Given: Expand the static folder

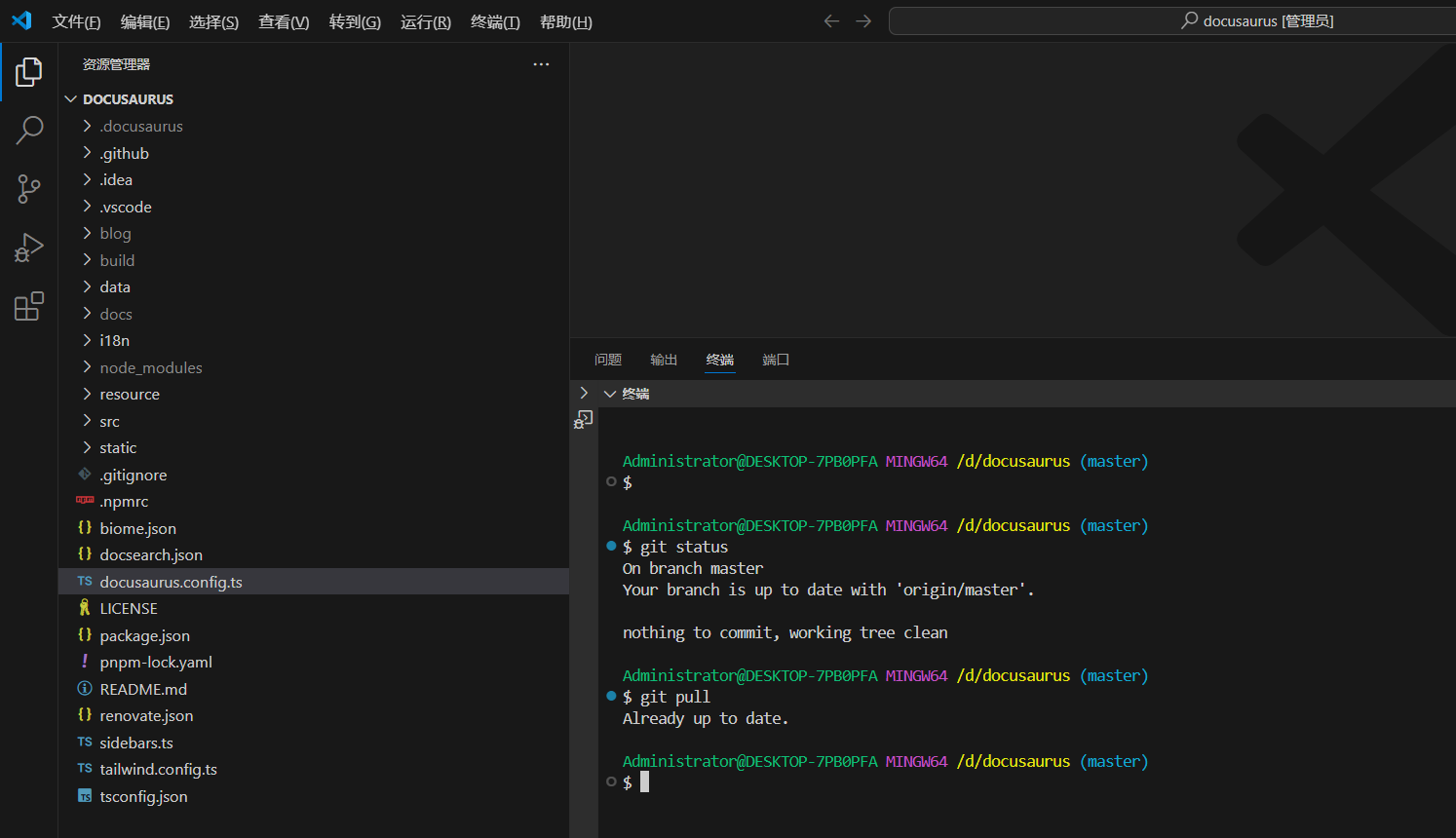Looking at the screenshot, I should point(87,447).
